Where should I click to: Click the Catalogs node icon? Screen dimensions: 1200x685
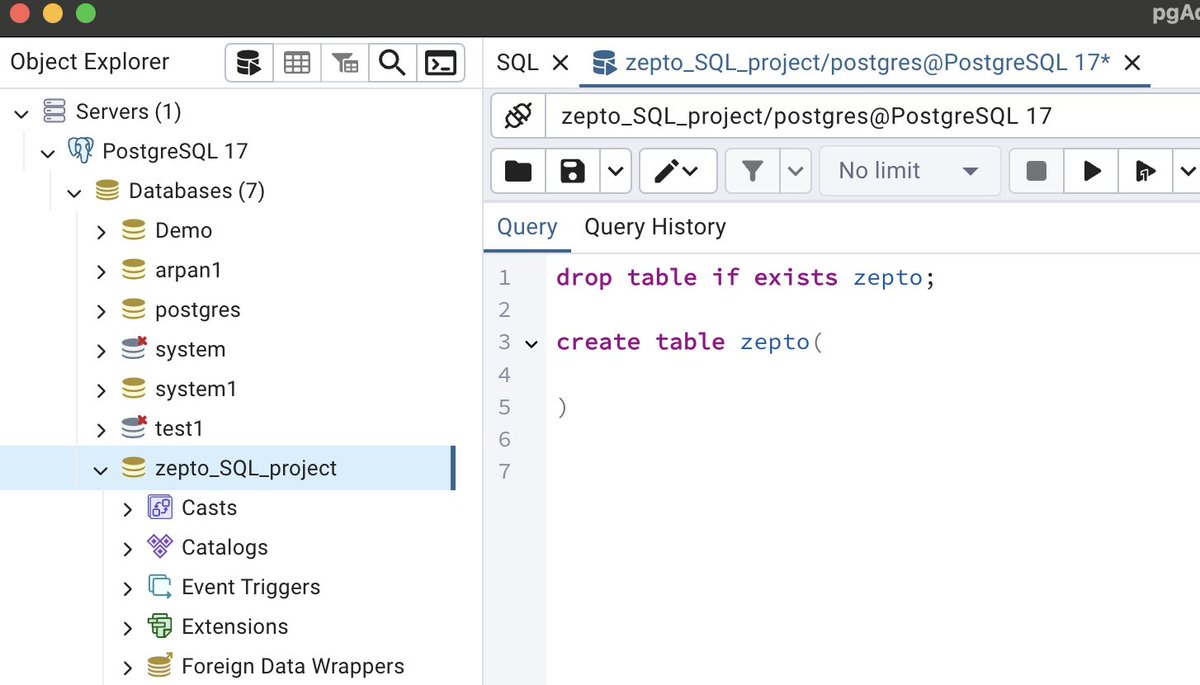(160, 547)
